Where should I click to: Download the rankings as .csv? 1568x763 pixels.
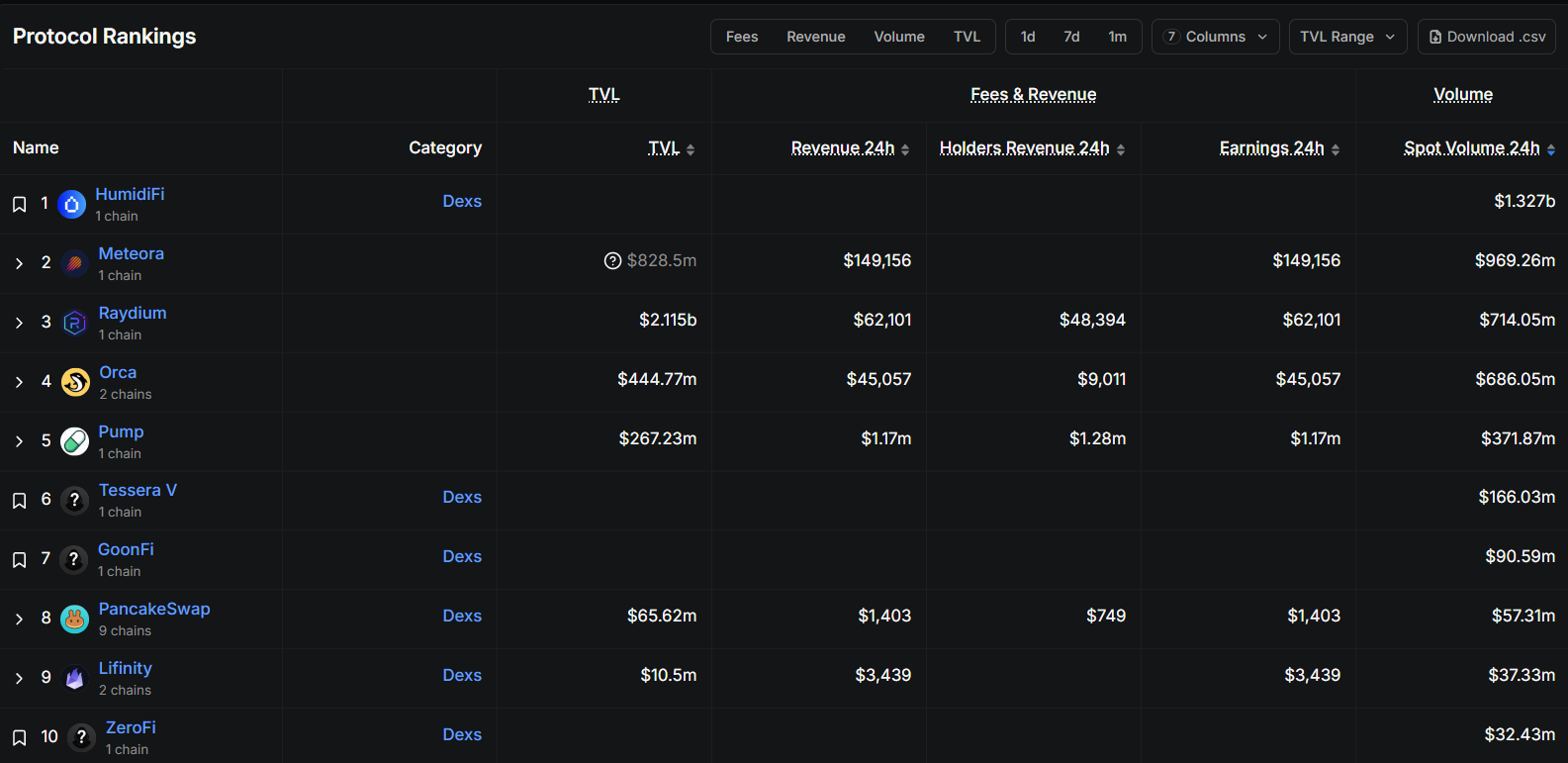click(x=1486, y=37)
